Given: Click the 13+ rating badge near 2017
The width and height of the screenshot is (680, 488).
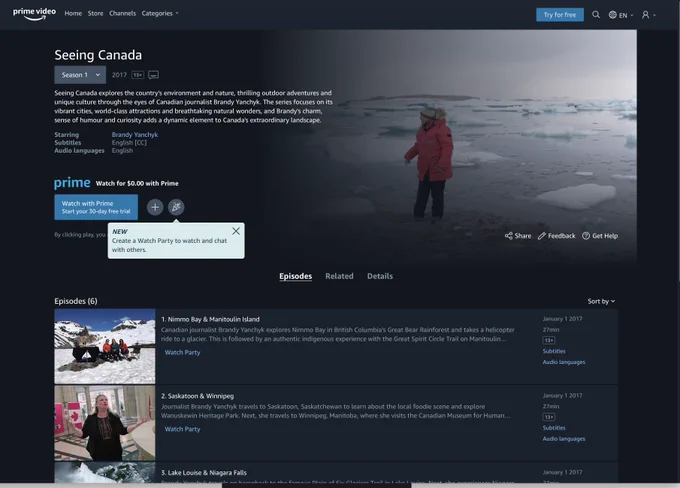Looking at the screenshot, I should coord(137,75).
